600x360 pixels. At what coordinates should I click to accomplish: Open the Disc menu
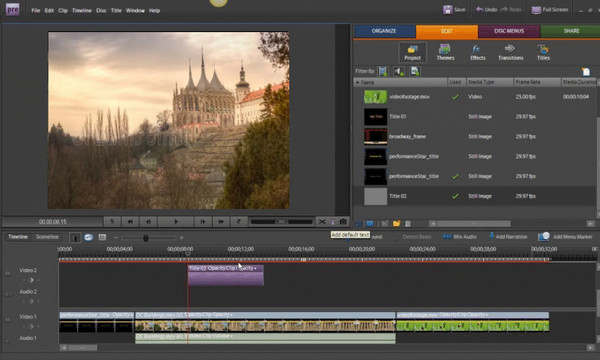pos(101,10)
